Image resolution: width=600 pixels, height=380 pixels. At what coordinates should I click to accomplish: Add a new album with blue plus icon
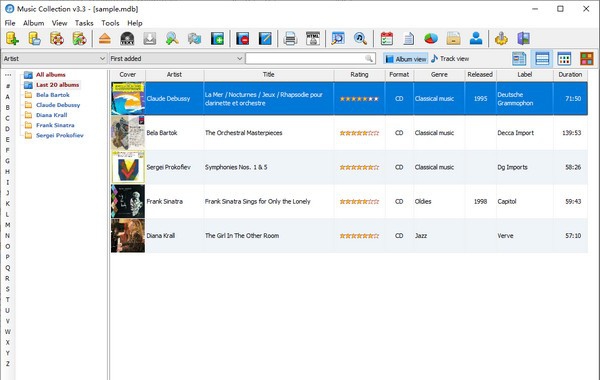pos(217,39)
